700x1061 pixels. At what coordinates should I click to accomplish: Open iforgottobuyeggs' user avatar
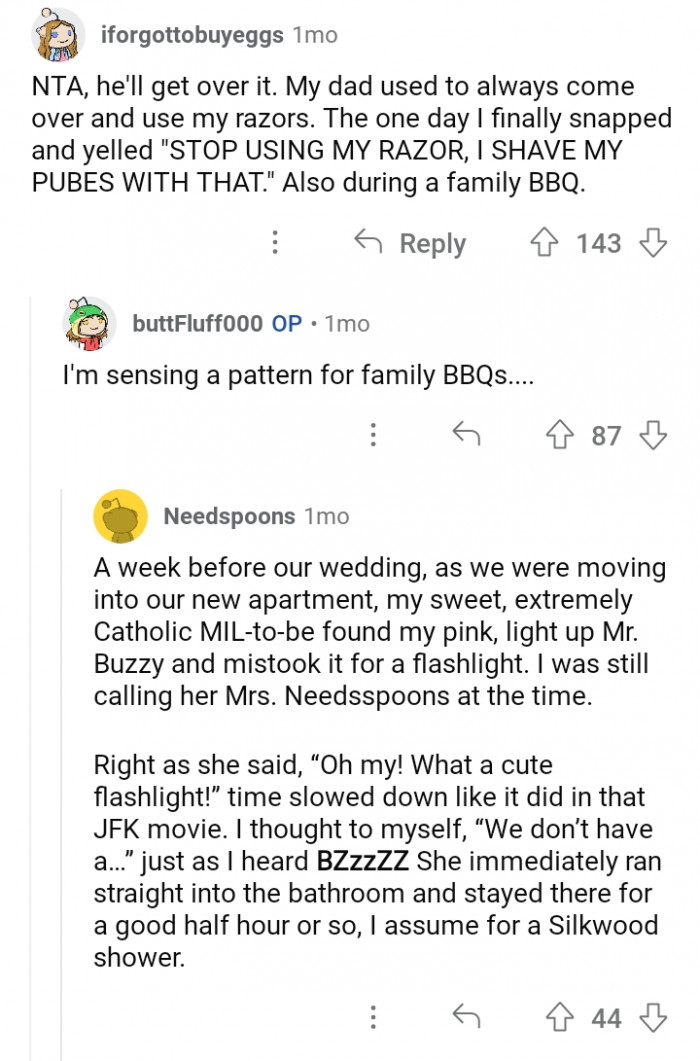[59, 35]
